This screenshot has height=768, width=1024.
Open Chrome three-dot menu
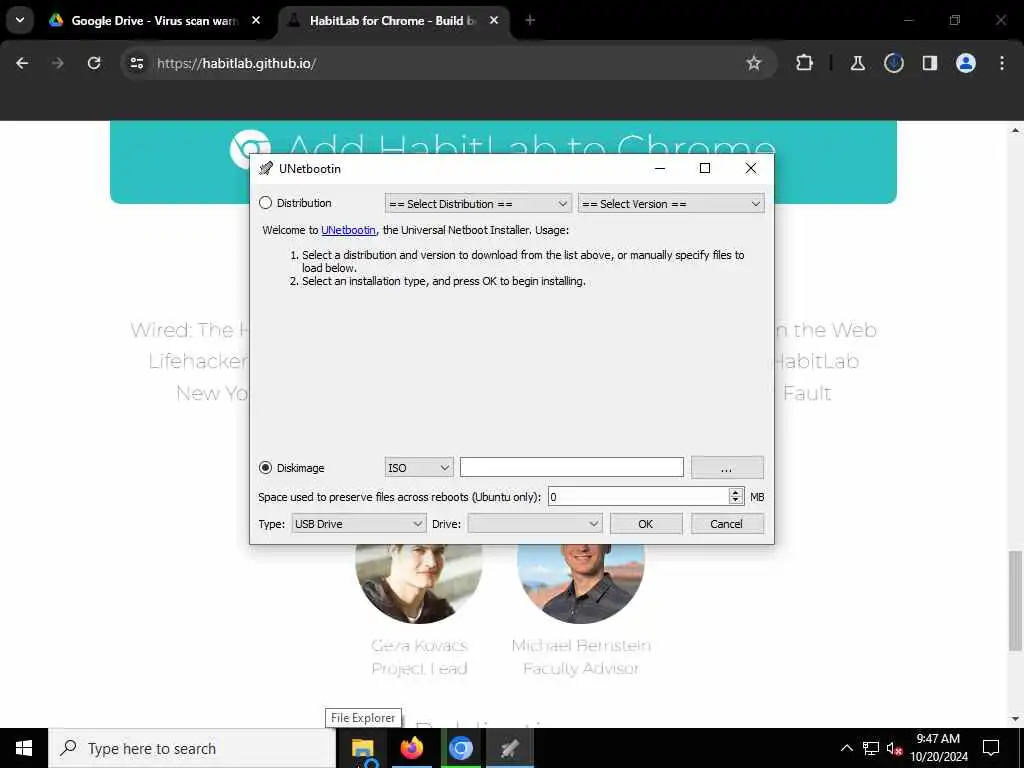coord(1002,63)
